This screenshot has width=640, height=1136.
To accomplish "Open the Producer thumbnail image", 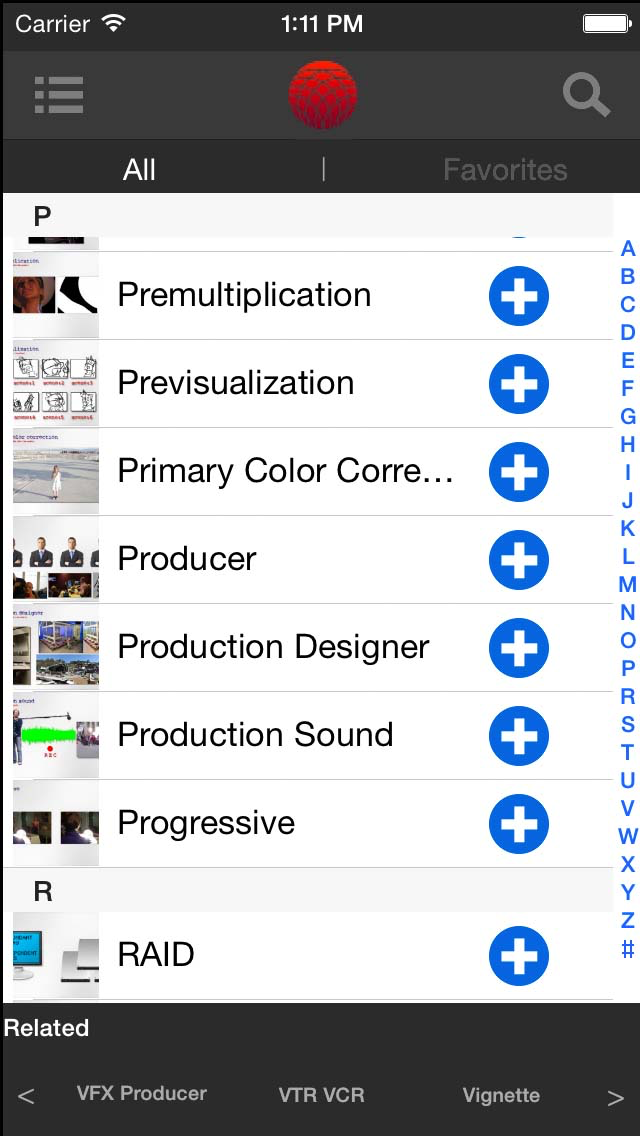I will point(56,560).
